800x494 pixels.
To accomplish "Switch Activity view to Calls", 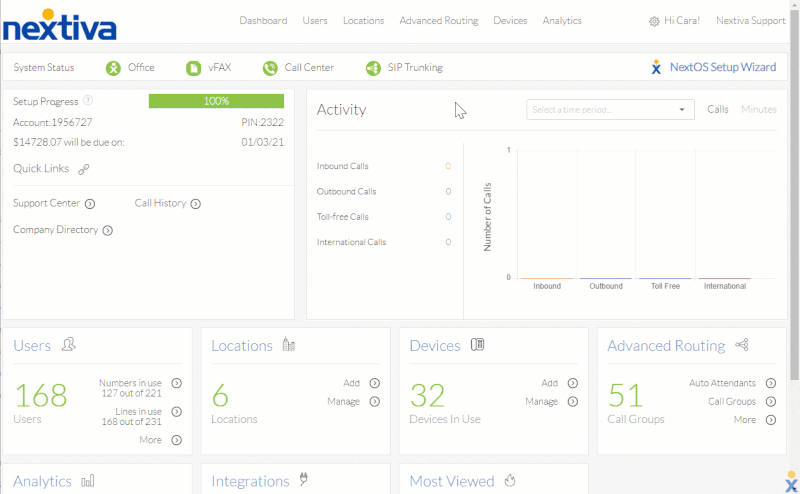I will [717, 109].
